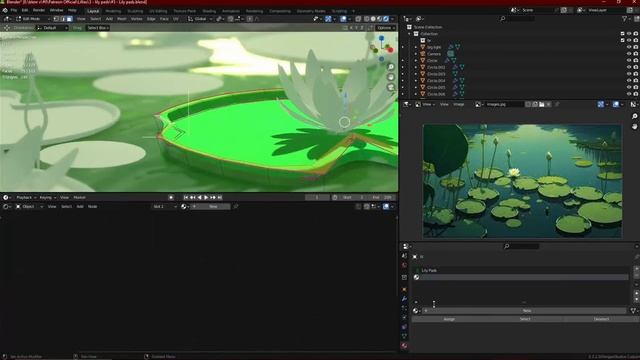Click the outliner search field
The height and width of the screenshot is (360, 640).
[517, 19]
